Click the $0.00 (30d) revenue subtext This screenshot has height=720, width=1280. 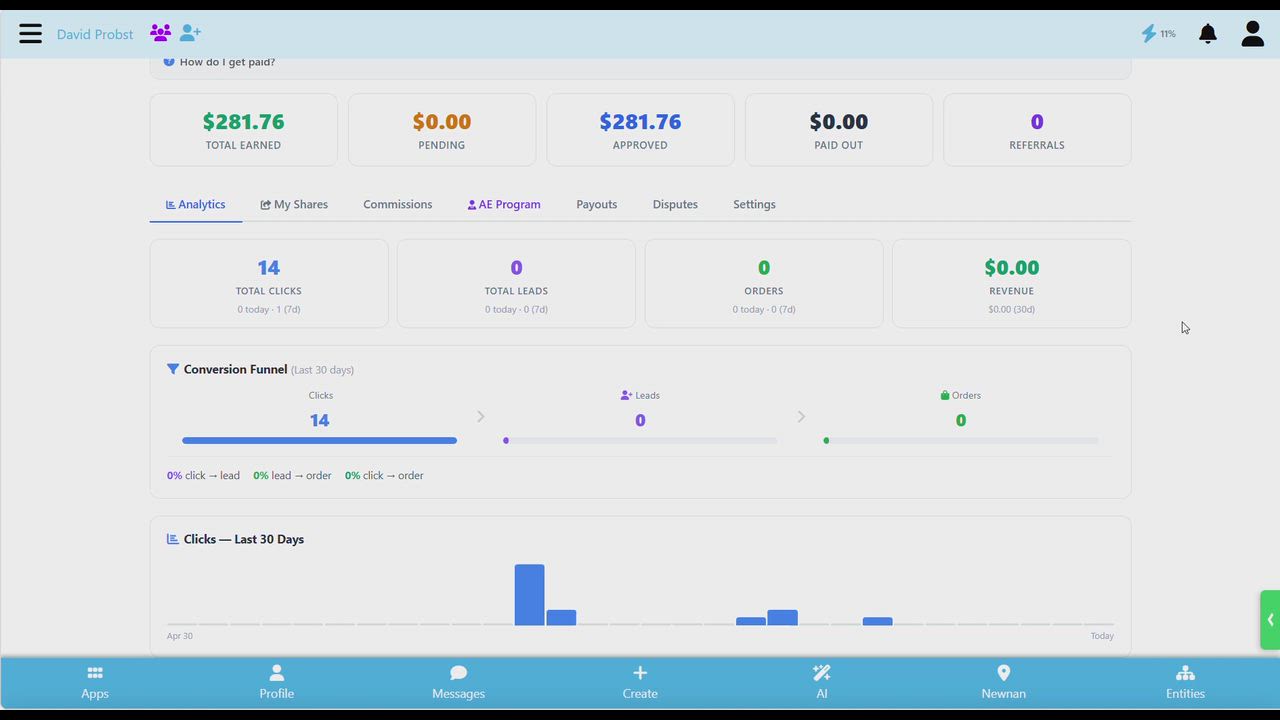click(x=1011, y=309)
